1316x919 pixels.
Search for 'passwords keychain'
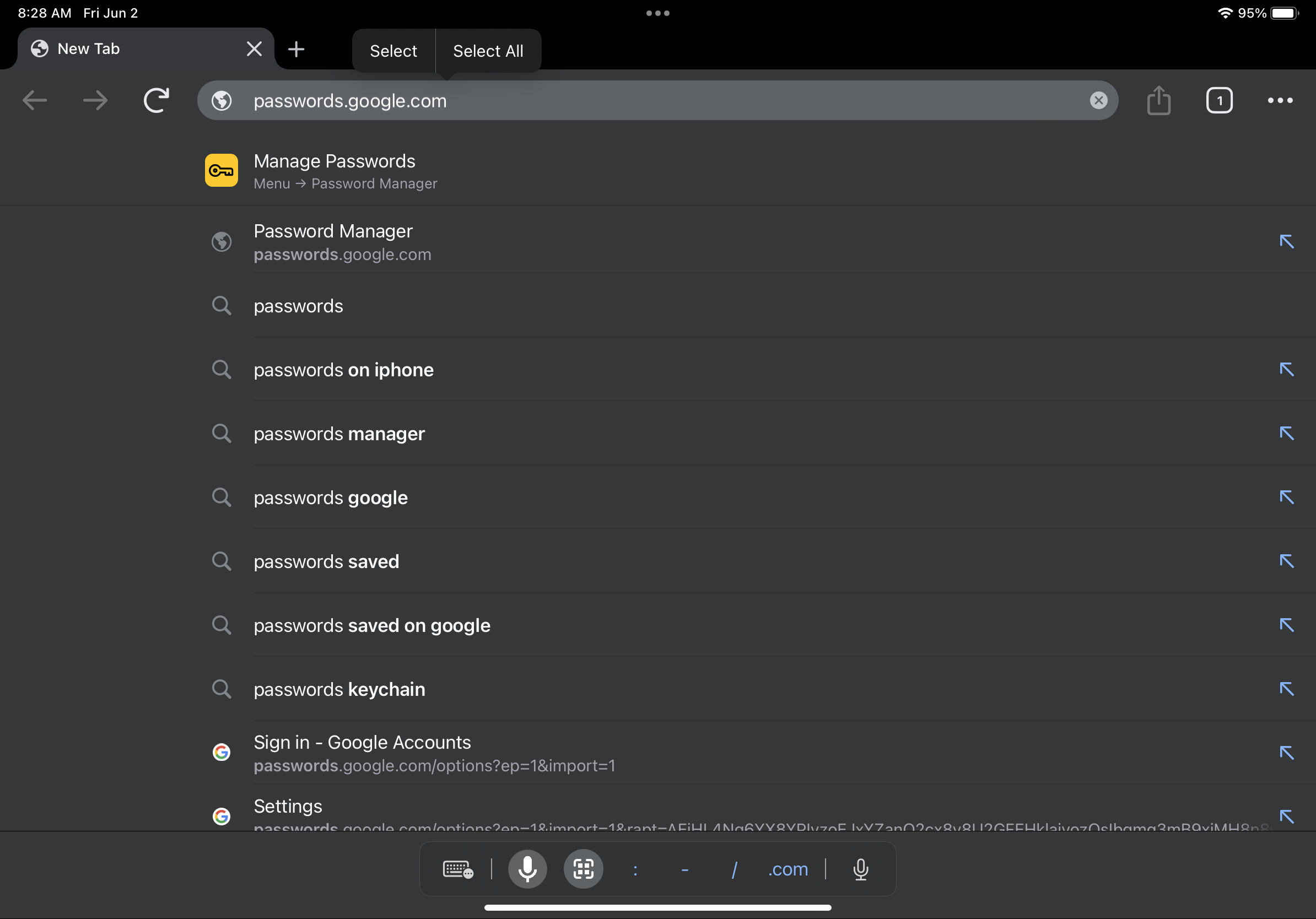point(658,689)
